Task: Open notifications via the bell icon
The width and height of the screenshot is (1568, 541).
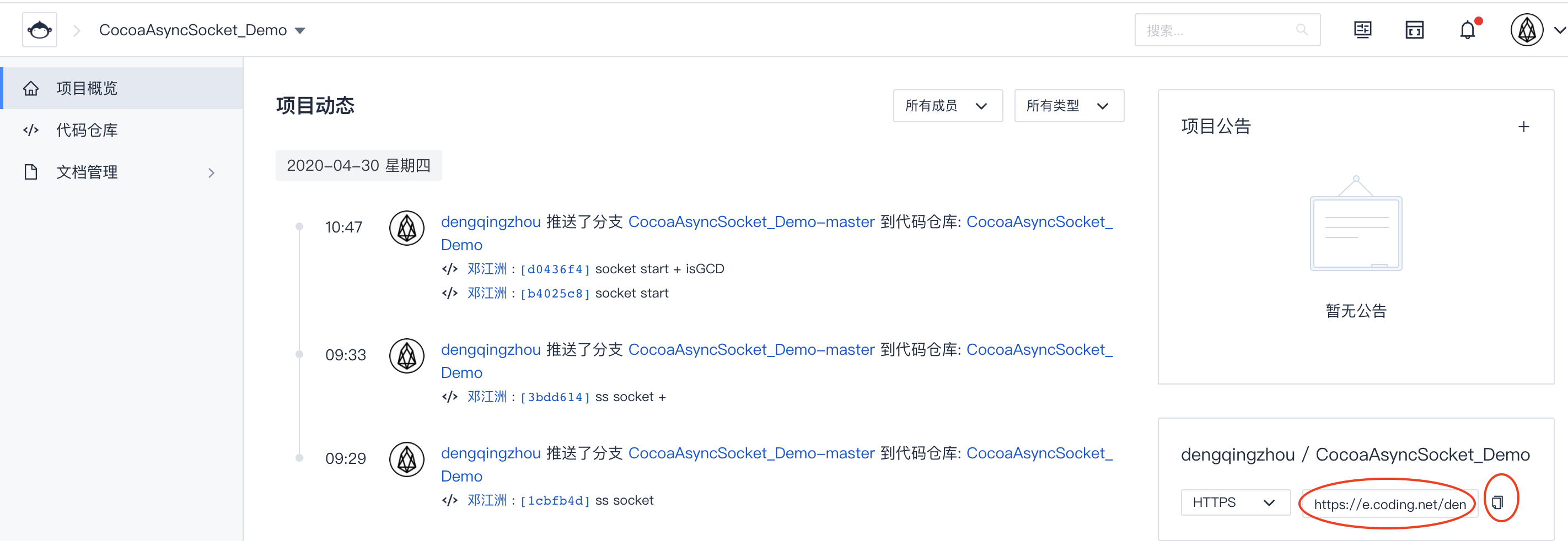Action: [1468, 29]
